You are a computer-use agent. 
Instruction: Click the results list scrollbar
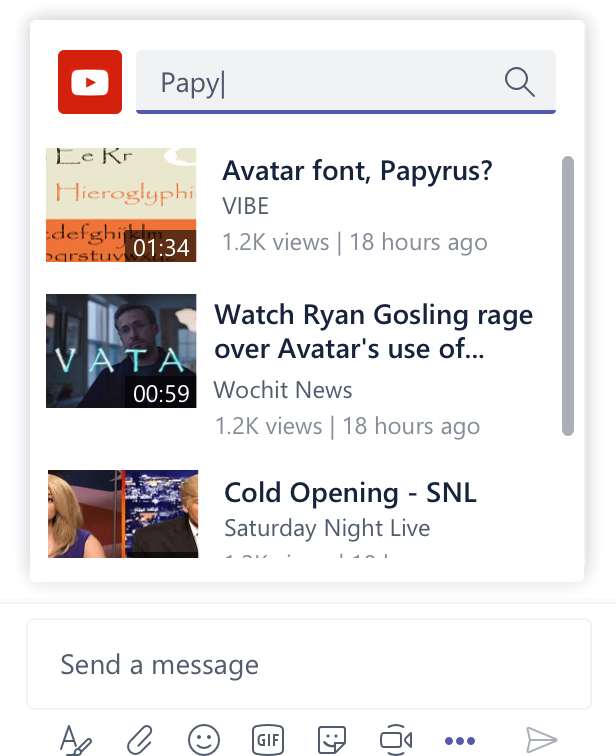[568, 296]
